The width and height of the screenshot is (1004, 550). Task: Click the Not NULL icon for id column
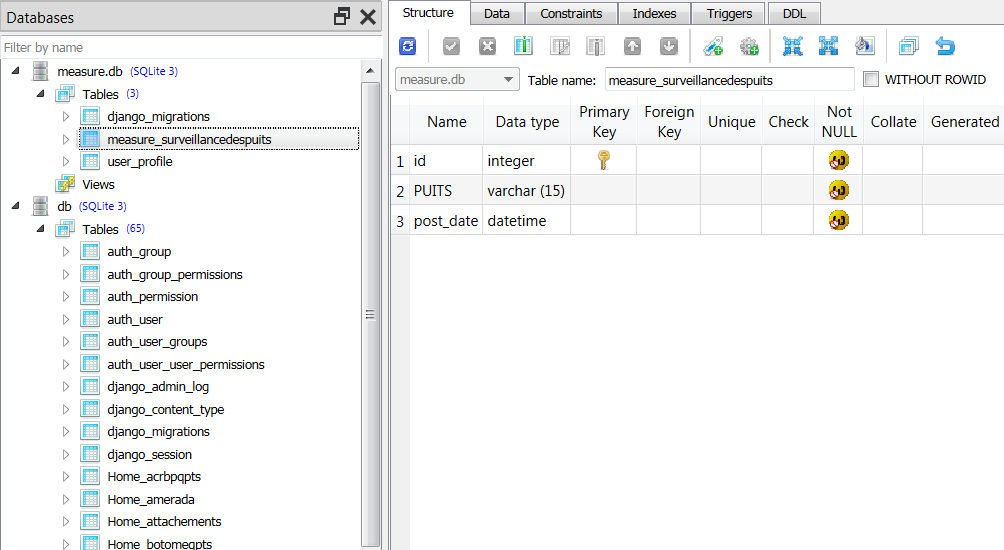pos(838,160)
